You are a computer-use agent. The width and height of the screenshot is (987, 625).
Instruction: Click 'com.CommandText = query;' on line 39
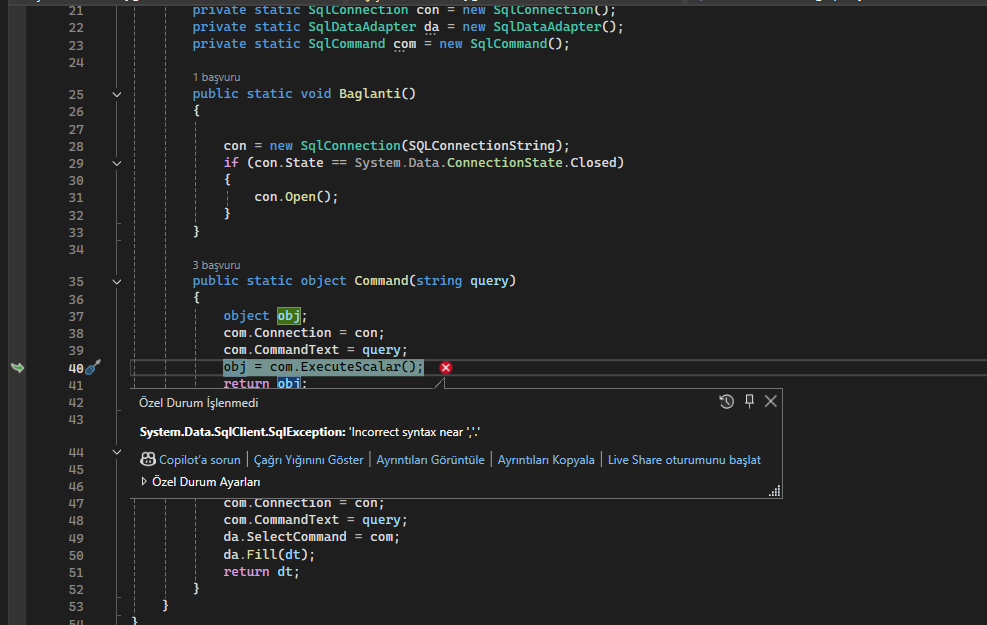(315, 350)
